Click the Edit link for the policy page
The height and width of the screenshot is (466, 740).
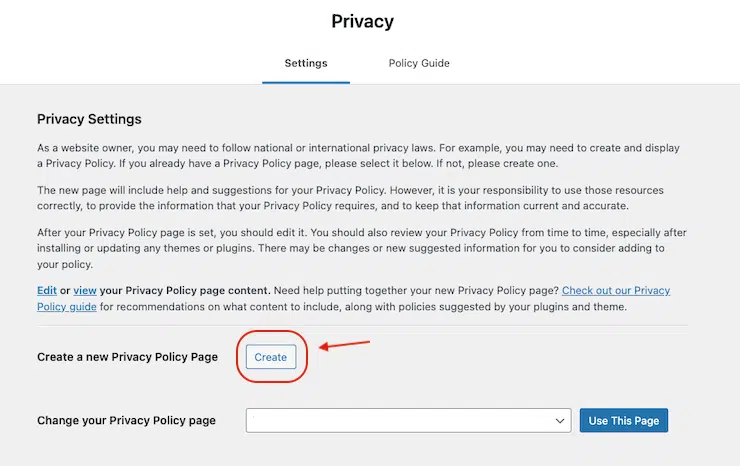48,291
